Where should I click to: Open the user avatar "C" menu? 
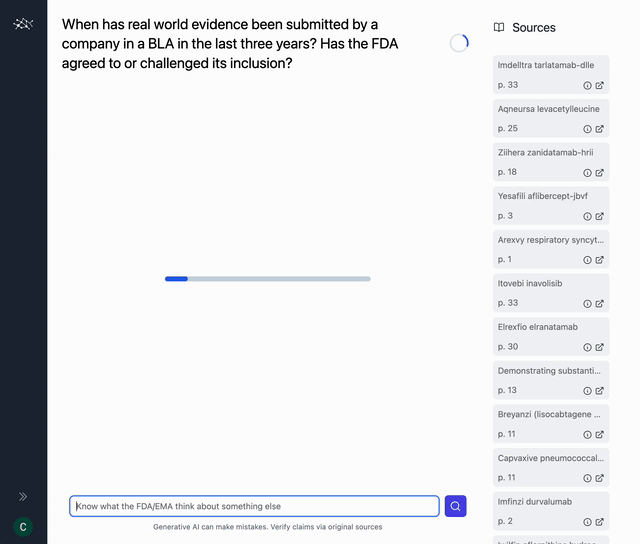coord(23,526)
